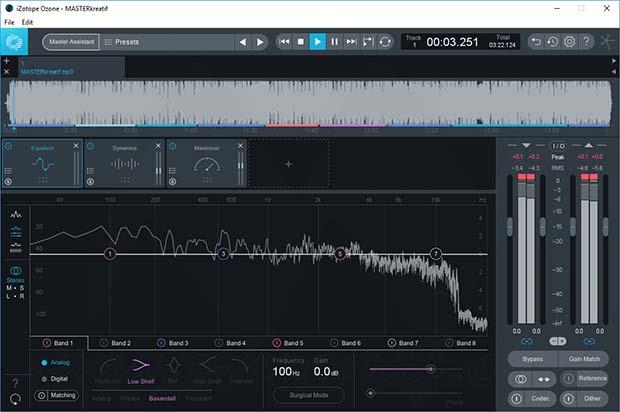Screen dimensions: 620x412
Task: Toggle Matching EQ button
Action: pos(57,395)
